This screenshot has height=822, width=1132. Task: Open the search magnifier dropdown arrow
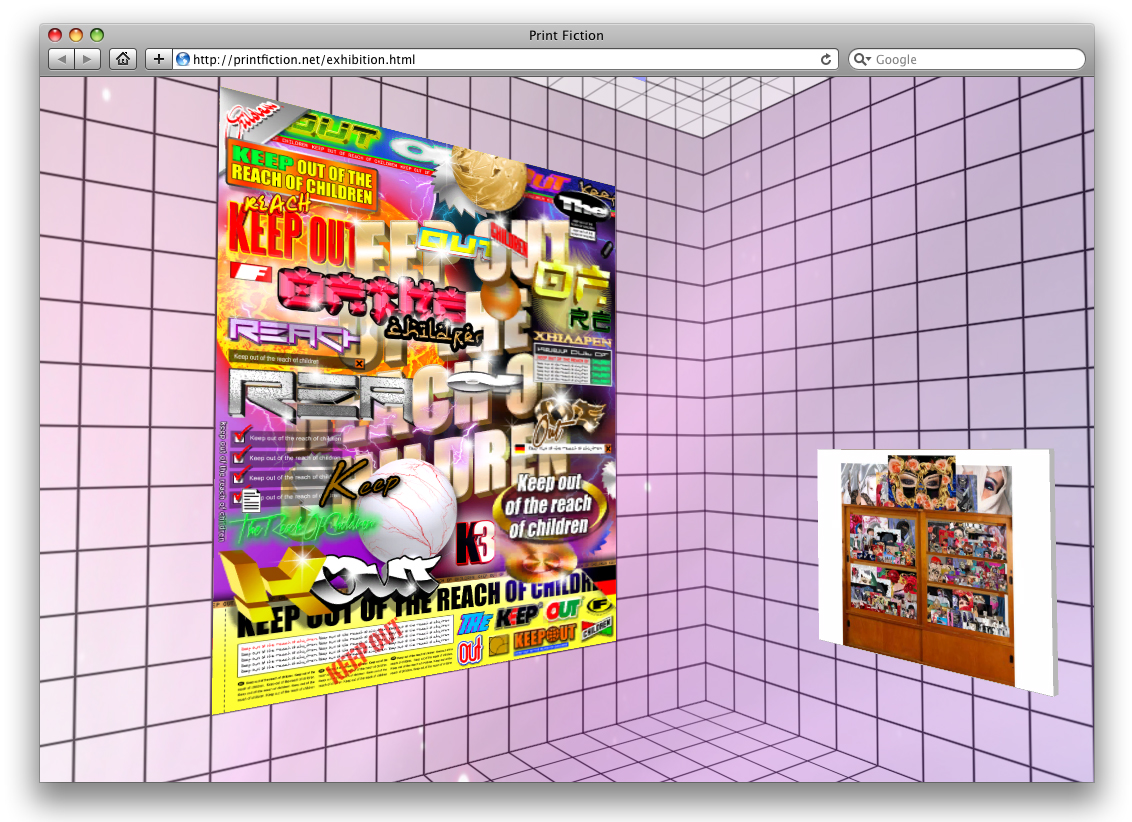[862, 59]
